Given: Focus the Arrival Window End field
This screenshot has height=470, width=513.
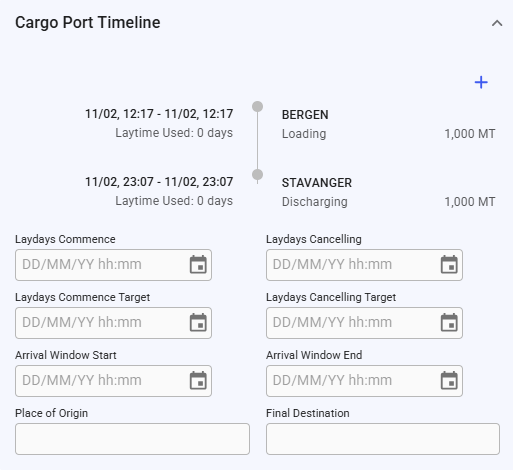Looking at the screenshot, I should coord(364,381).
